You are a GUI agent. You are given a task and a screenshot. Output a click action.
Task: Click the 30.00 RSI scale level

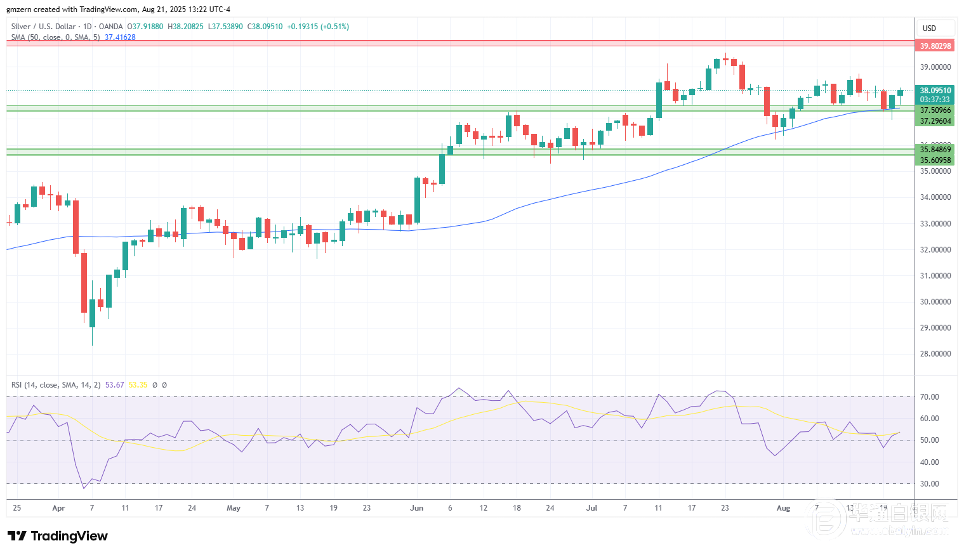[930, 484]
